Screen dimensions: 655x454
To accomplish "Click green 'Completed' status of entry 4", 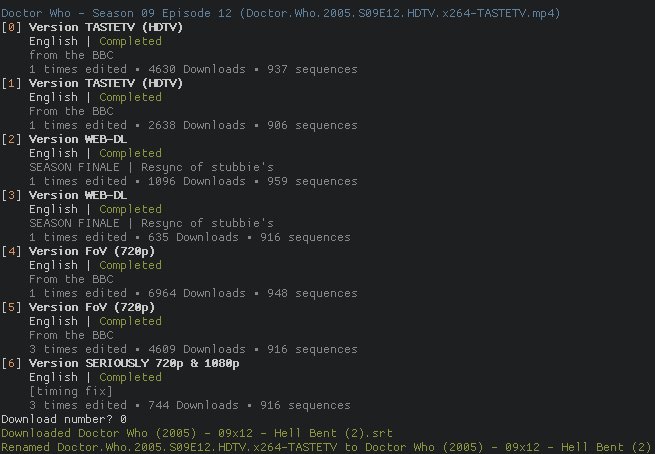I will (x=130, y=265).
